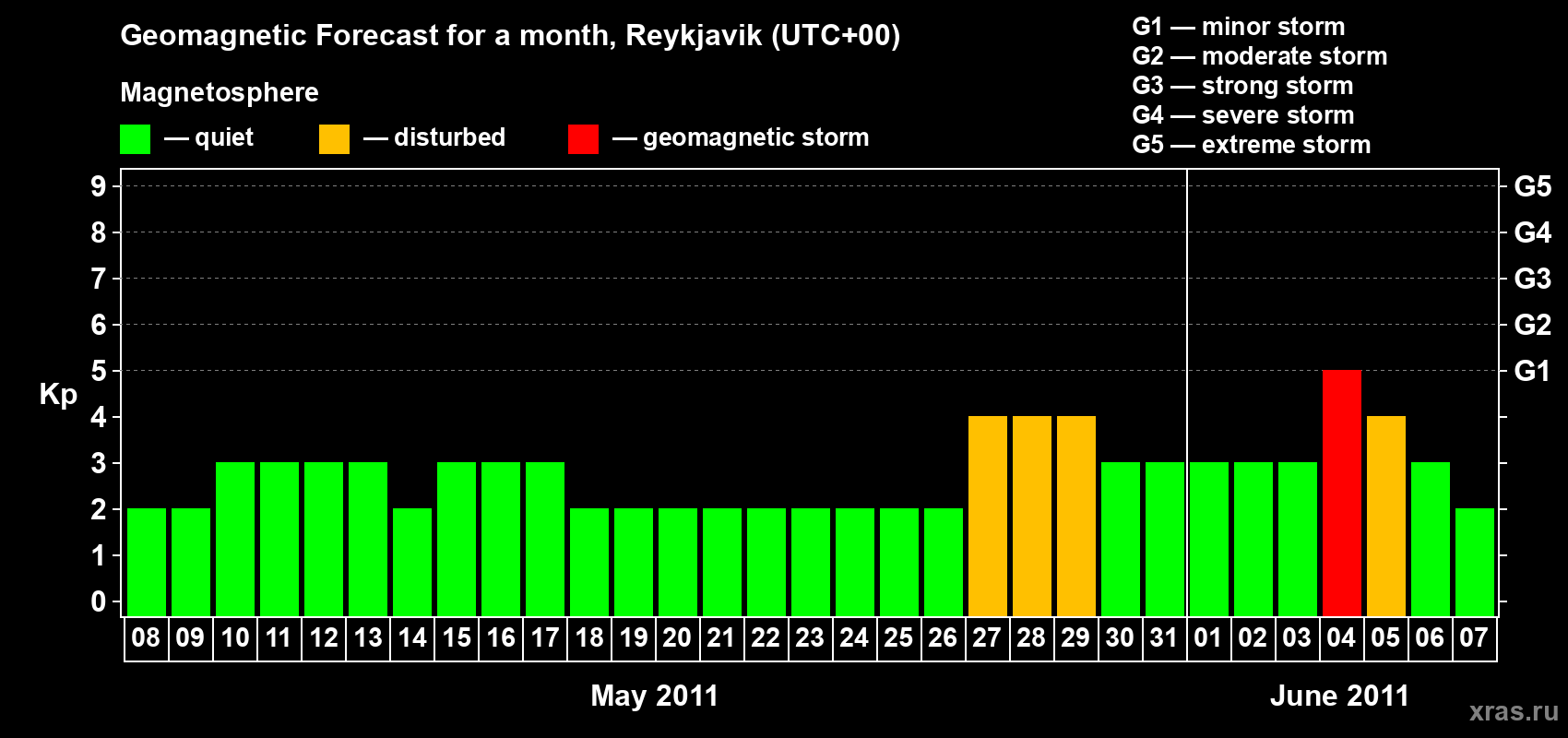Select the orange bar for May 29

pos(1076,516)
